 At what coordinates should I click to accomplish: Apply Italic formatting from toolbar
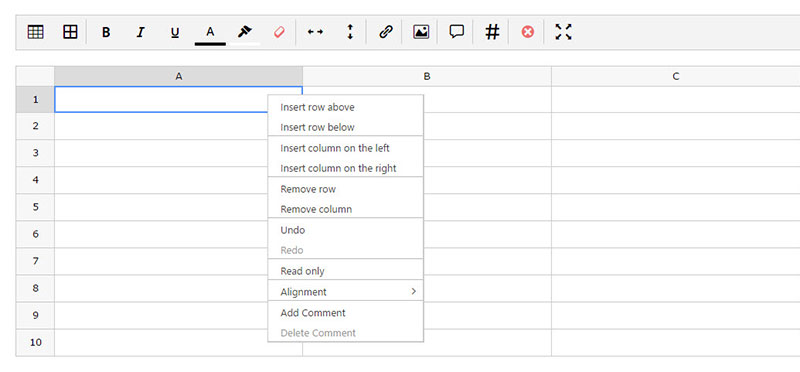pyautogui.click(x=140, y=32)
